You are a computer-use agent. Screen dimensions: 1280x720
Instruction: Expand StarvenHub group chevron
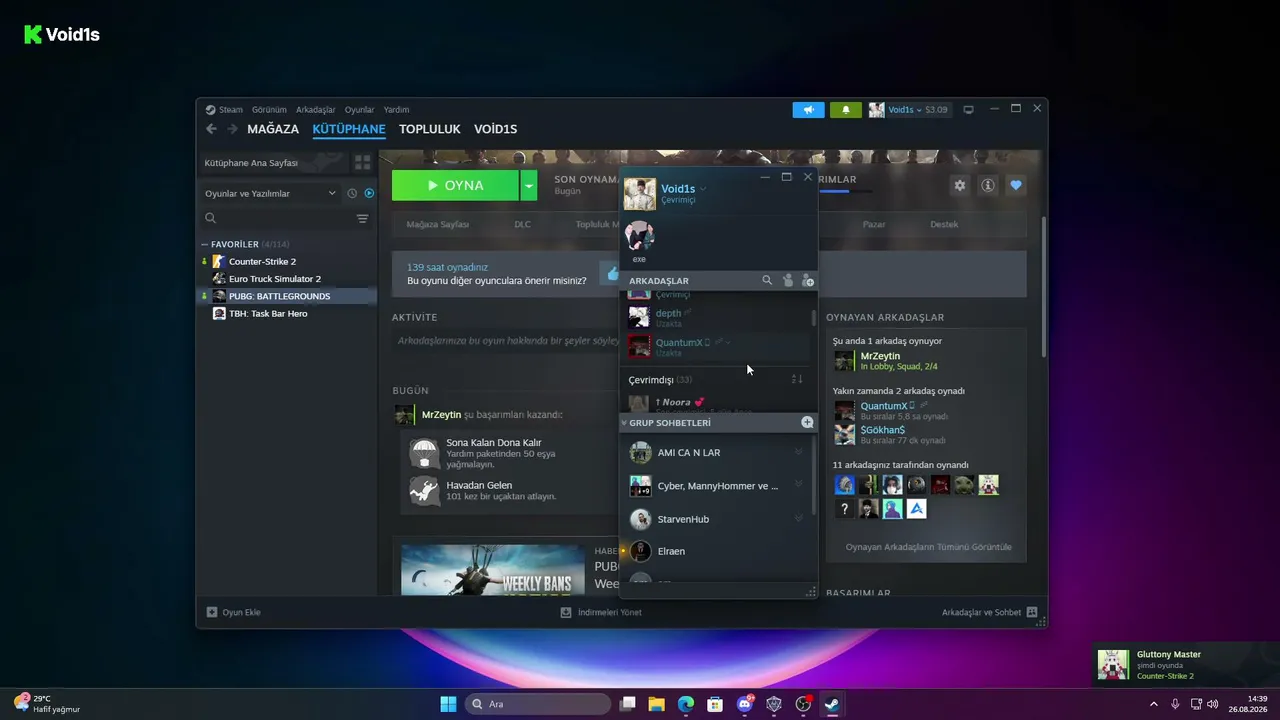pyautogui.click(x=798, y=519)
